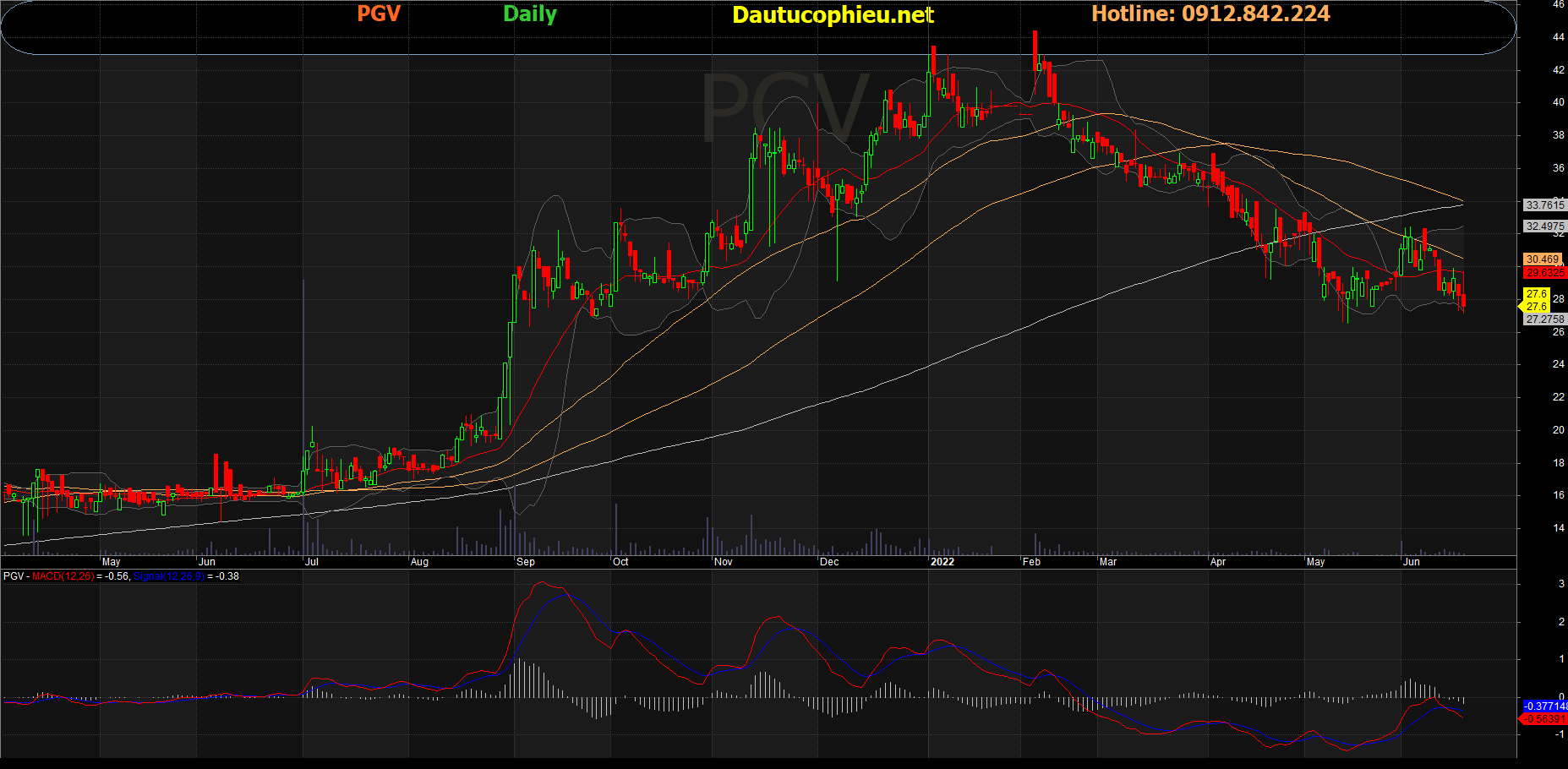The width and height of the screenshot is (1568, 769).
Task: Click the Daily timeframe label
Action: [529, 14]
